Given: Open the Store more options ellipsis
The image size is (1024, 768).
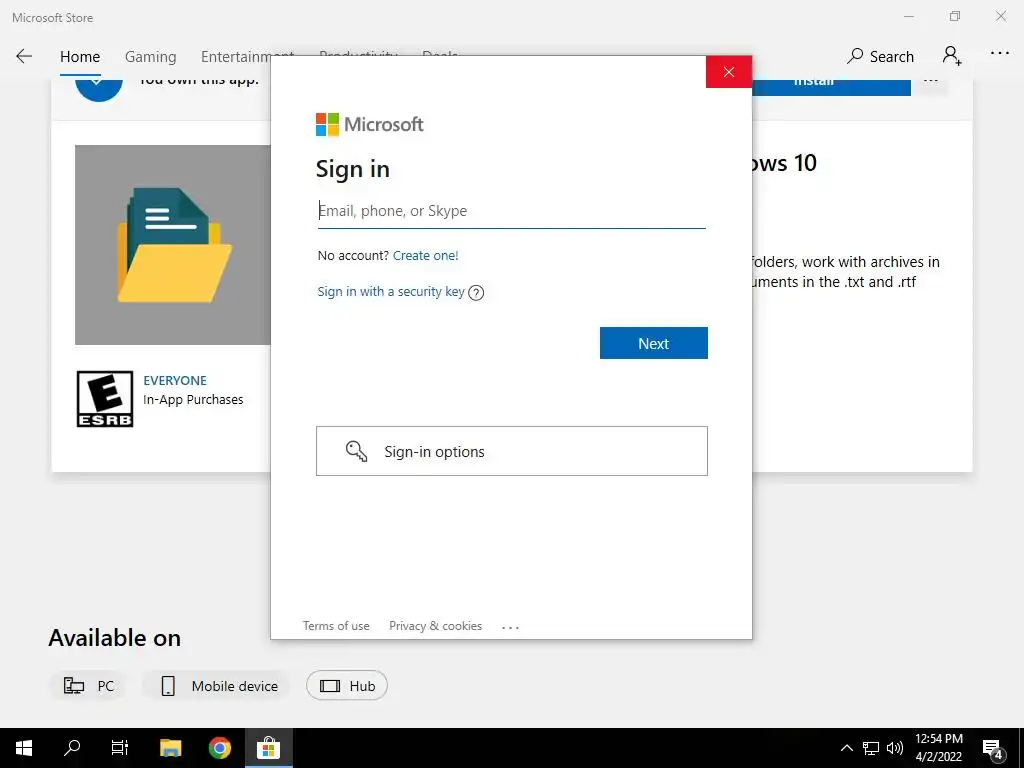Looking at the screenshot, I should coord(1000,54).
